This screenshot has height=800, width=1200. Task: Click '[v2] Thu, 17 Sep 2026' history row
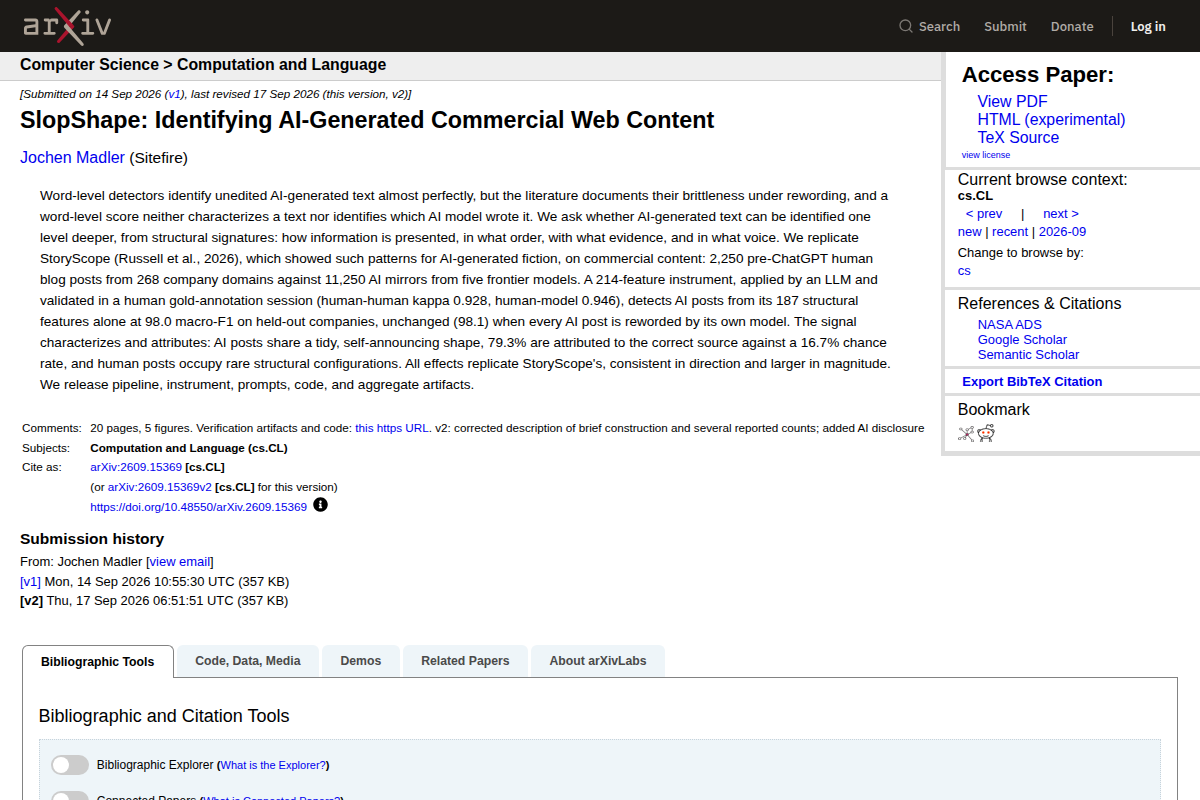coord(154,601)
